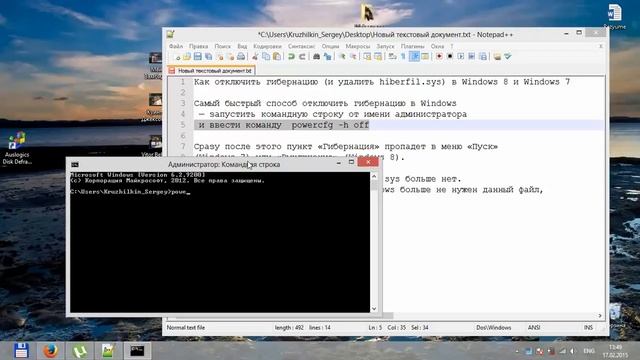The image size is (640, 360).
Task: Open the Плагины menu
Action: coord(413,46)
